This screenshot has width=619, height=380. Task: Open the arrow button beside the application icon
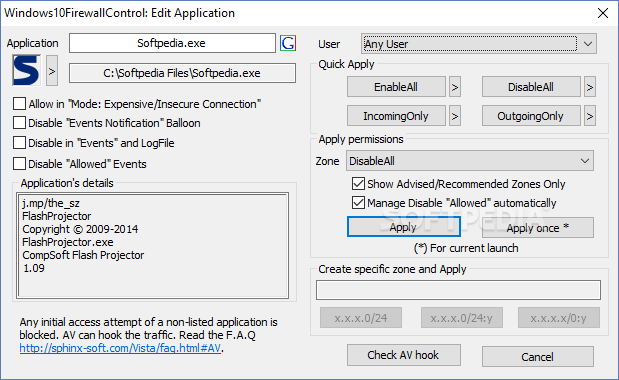(x=52, y=71)
